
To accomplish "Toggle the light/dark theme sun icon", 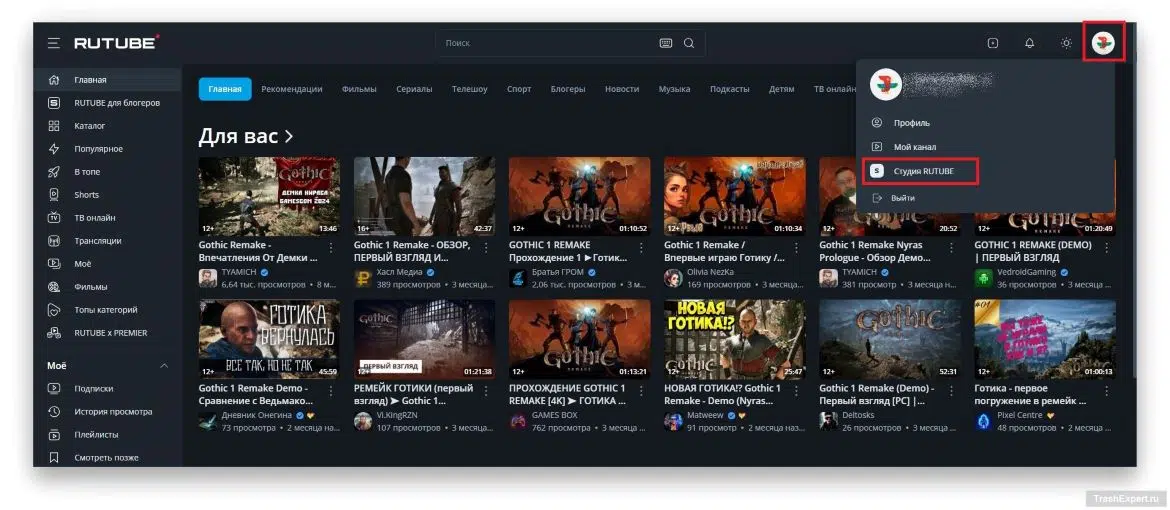I will click(x=1066, y=43).
